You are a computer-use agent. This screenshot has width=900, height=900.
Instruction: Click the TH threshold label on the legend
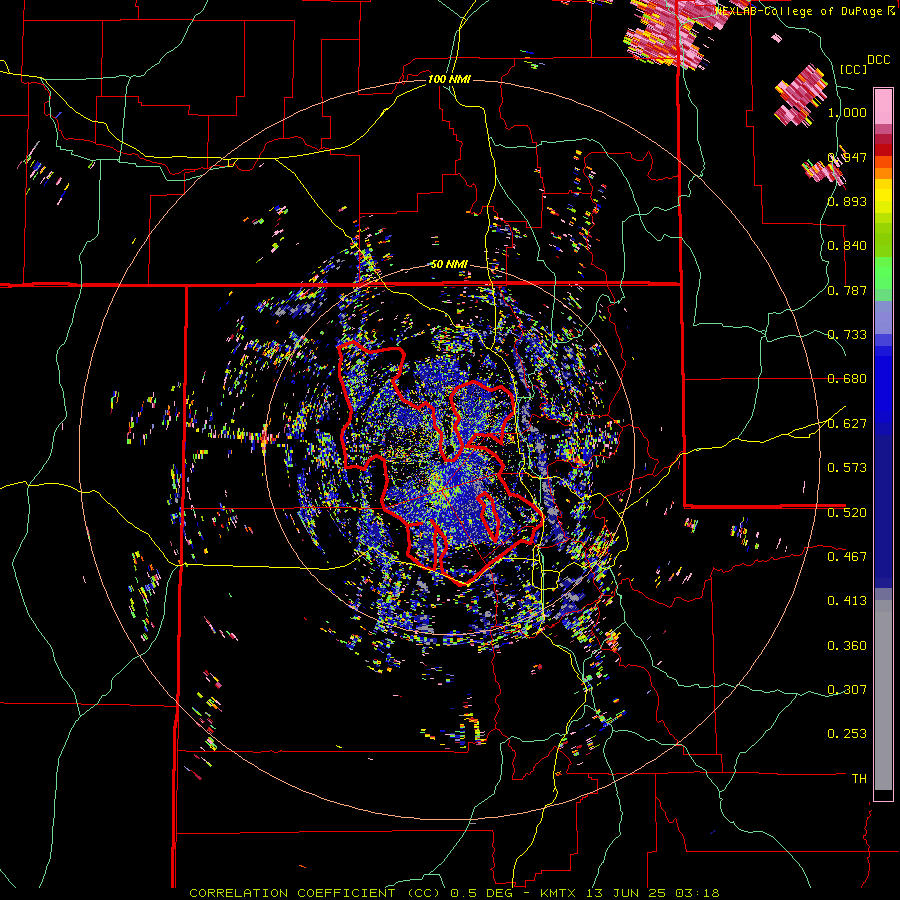pyautogui.click(x=859, y=779)
